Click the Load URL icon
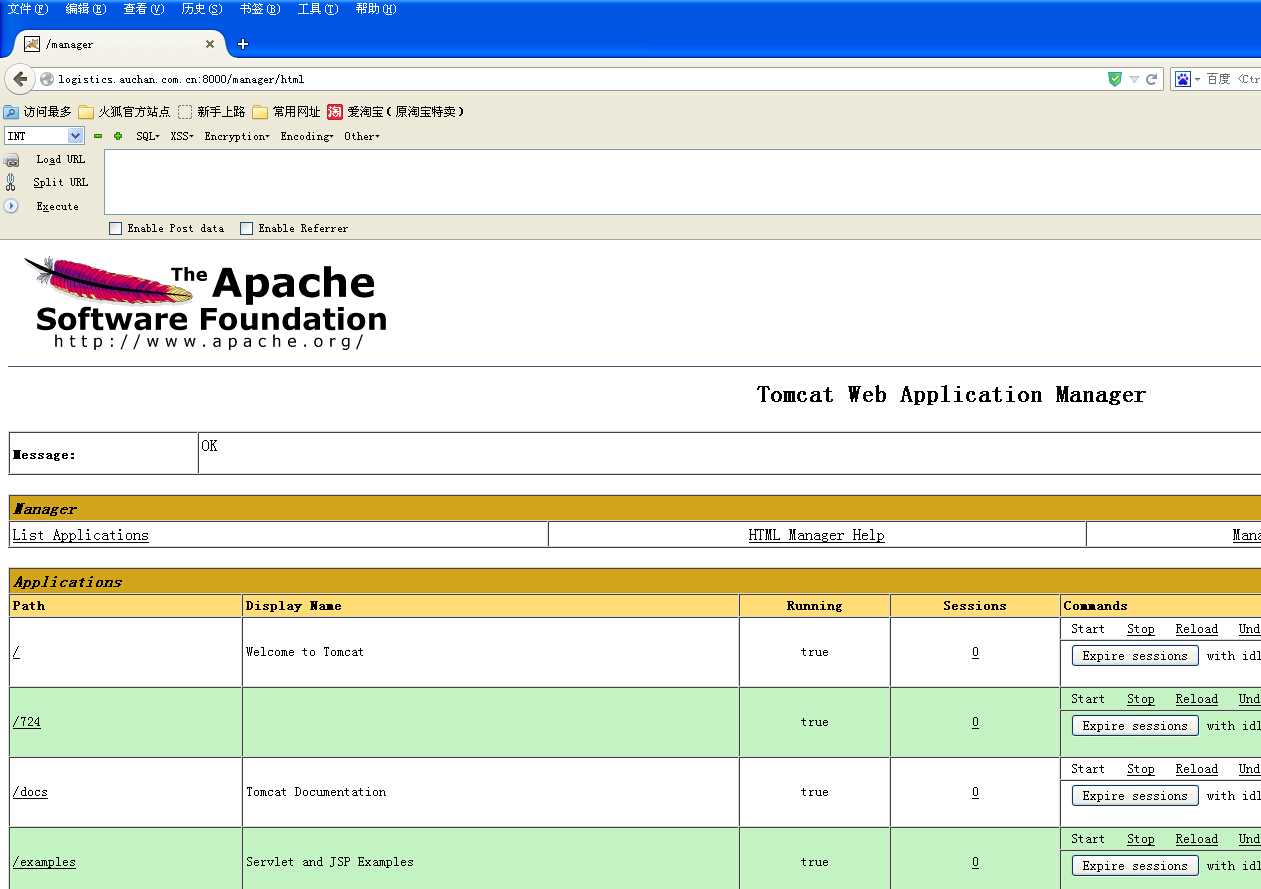Screen dimensions: 1261x889 11,160
